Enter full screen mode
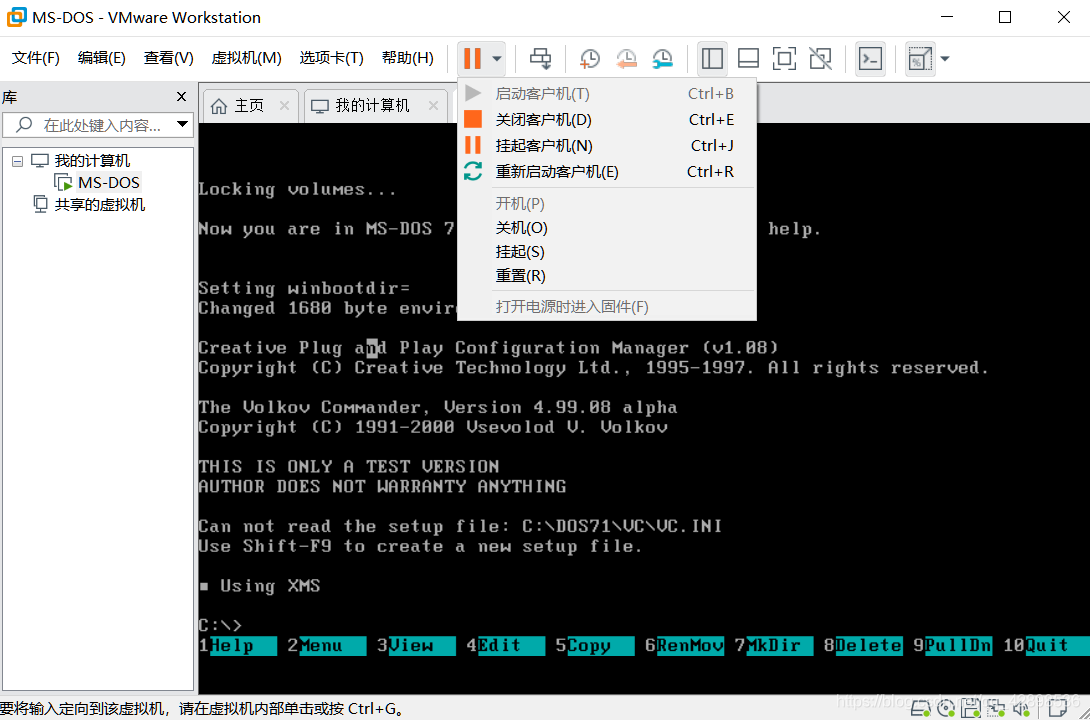Screen dimensions: 1090x720 [784, 58]
